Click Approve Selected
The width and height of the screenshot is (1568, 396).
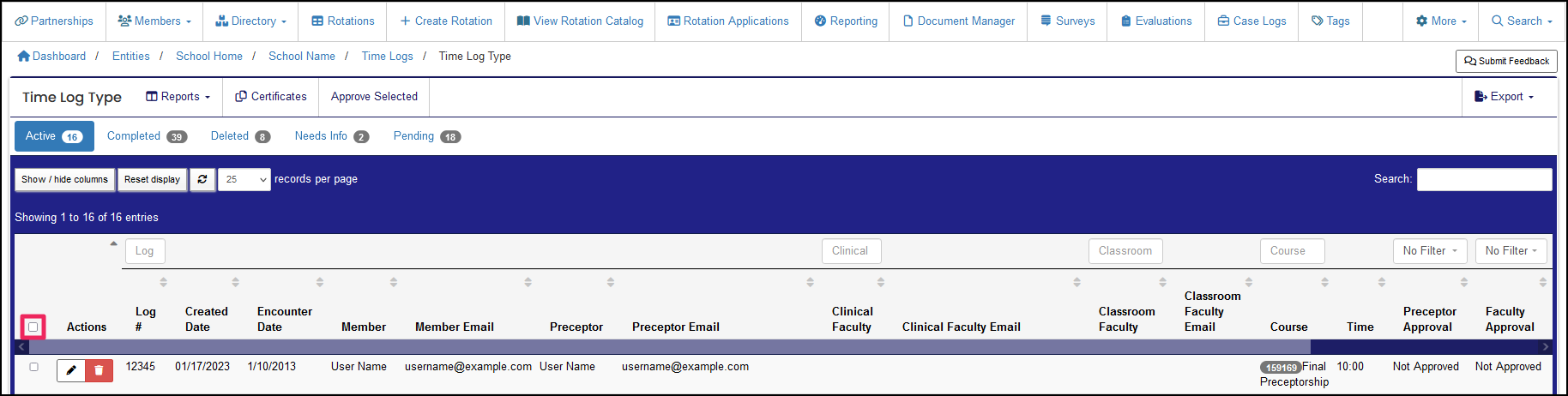click(x=374, y=97)
